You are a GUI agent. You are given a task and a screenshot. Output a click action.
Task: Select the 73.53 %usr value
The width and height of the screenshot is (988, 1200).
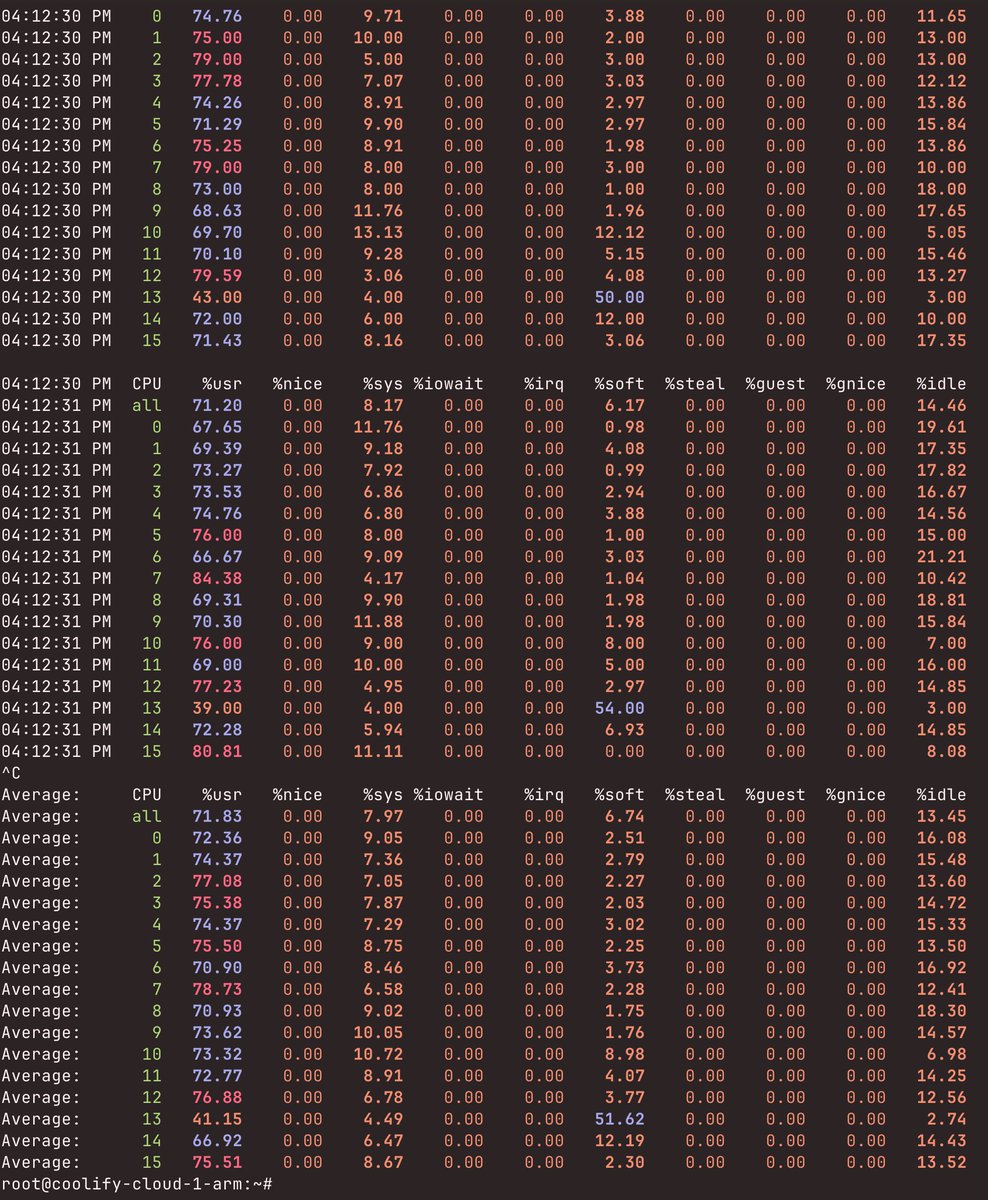tap(217, 492)
